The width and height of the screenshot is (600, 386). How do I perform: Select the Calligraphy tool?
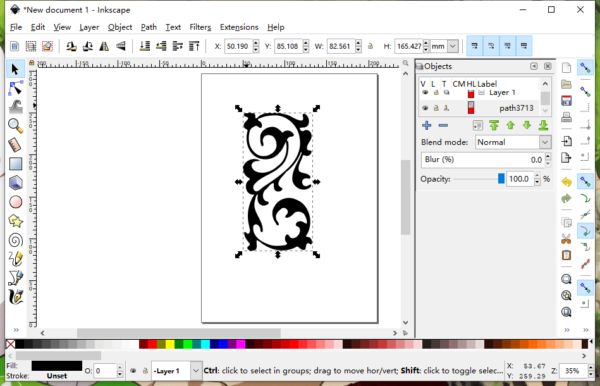click(x=15, y=297)
